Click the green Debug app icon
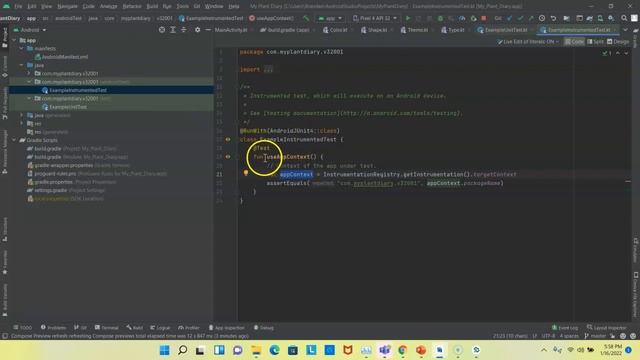Screen dimensions: 640x360 tap(440, 18)
